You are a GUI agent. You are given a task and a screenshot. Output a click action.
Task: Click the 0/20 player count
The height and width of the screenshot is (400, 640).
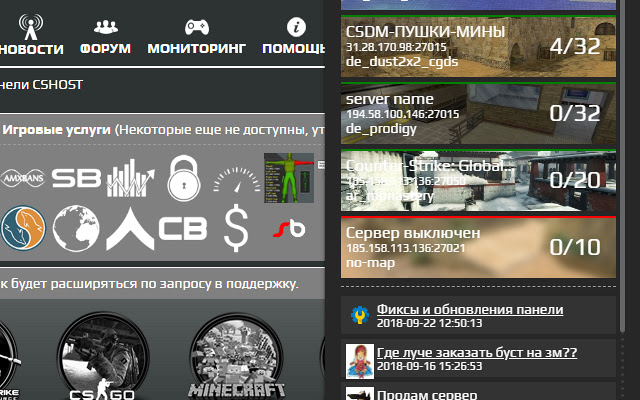click(575, 180)
